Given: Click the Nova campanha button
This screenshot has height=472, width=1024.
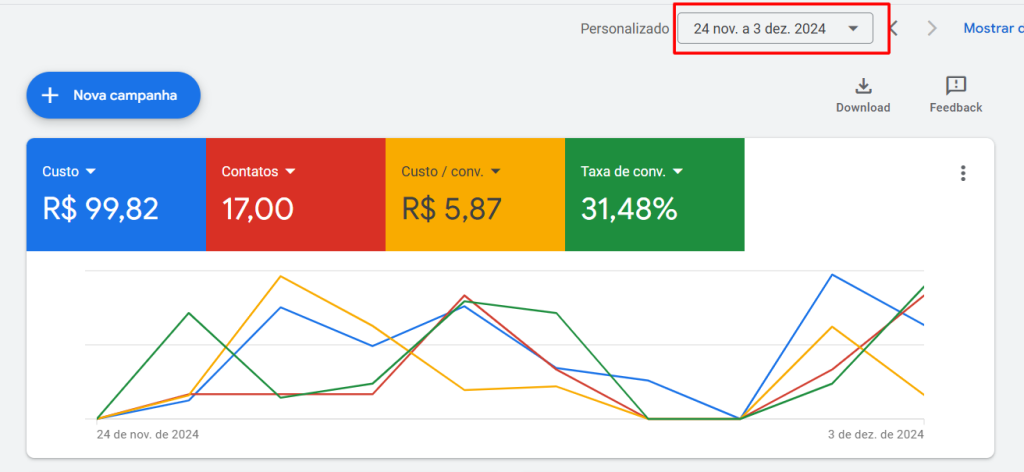Looking at the screenshot, I should [114, 95].
